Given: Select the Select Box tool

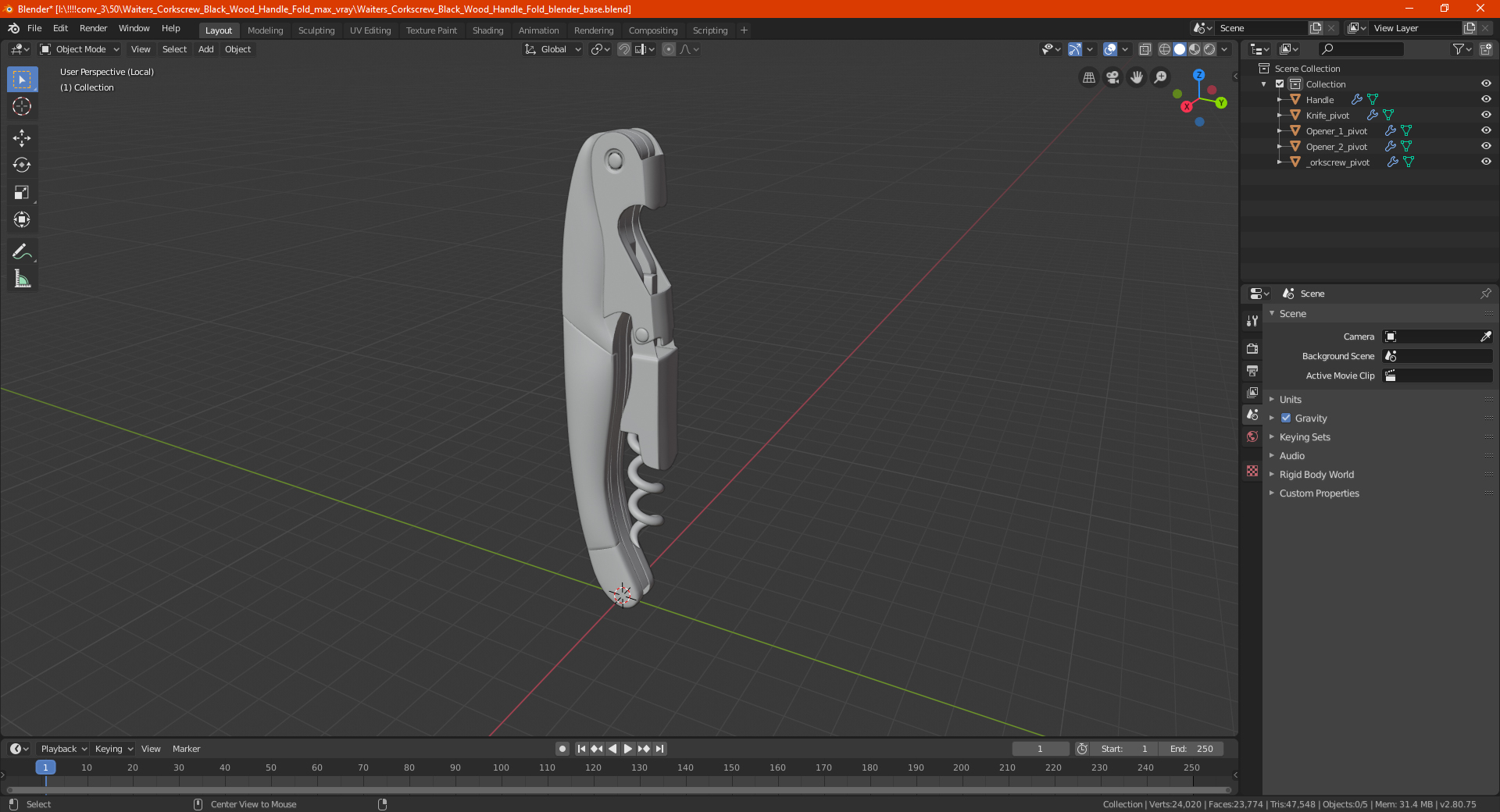Looking at the screenshot, I should pyautogui.click(x=22, y=80).
